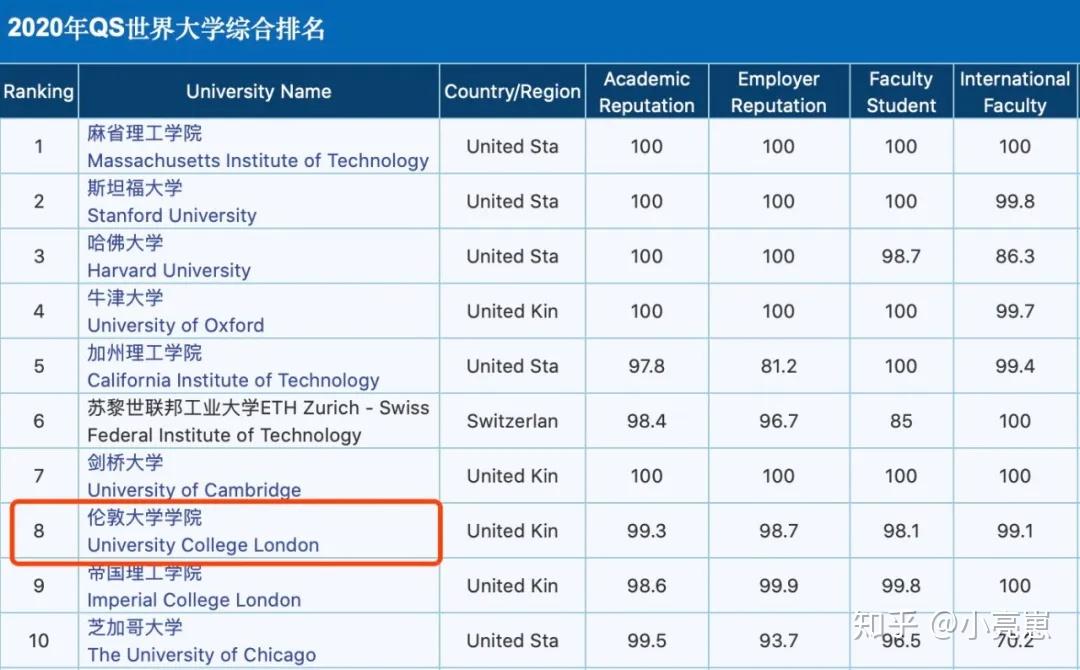
Task: Select the Ranking column header
Action: (x=39, y=92)
